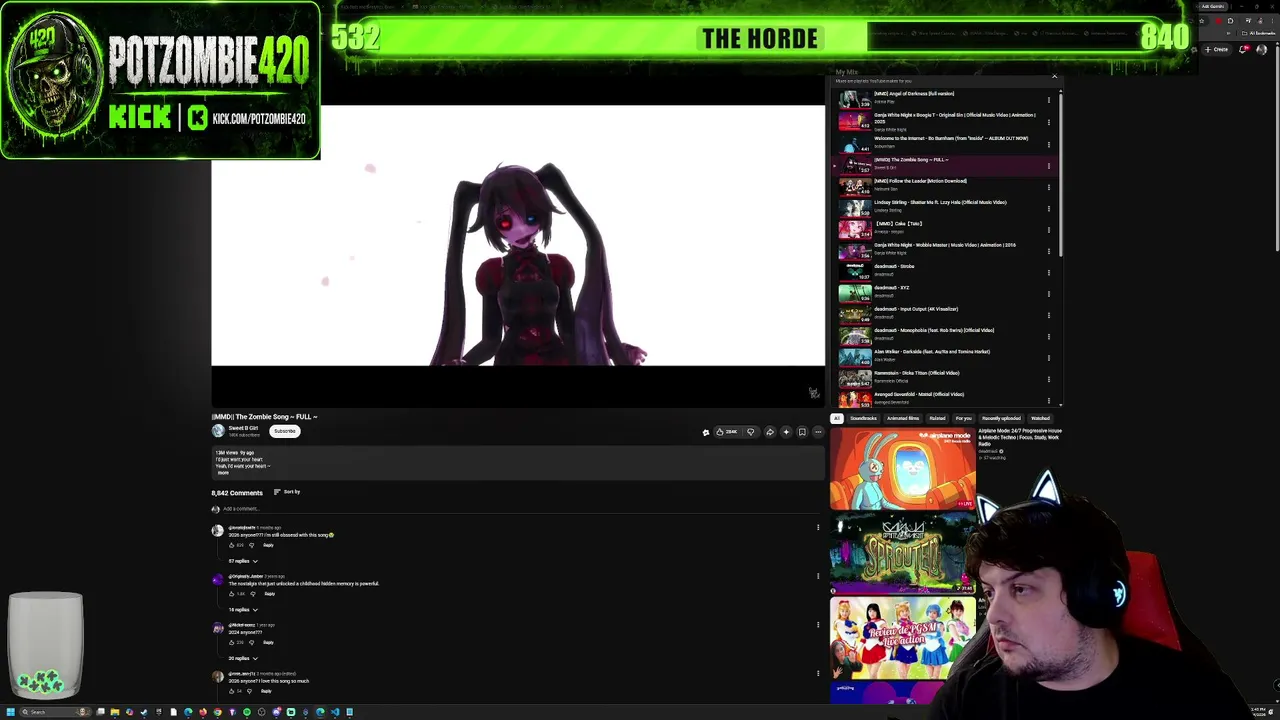The image size is (1280, 720).
Task: Like the '2024 anyone???' comment
Action: pos(232,642)
